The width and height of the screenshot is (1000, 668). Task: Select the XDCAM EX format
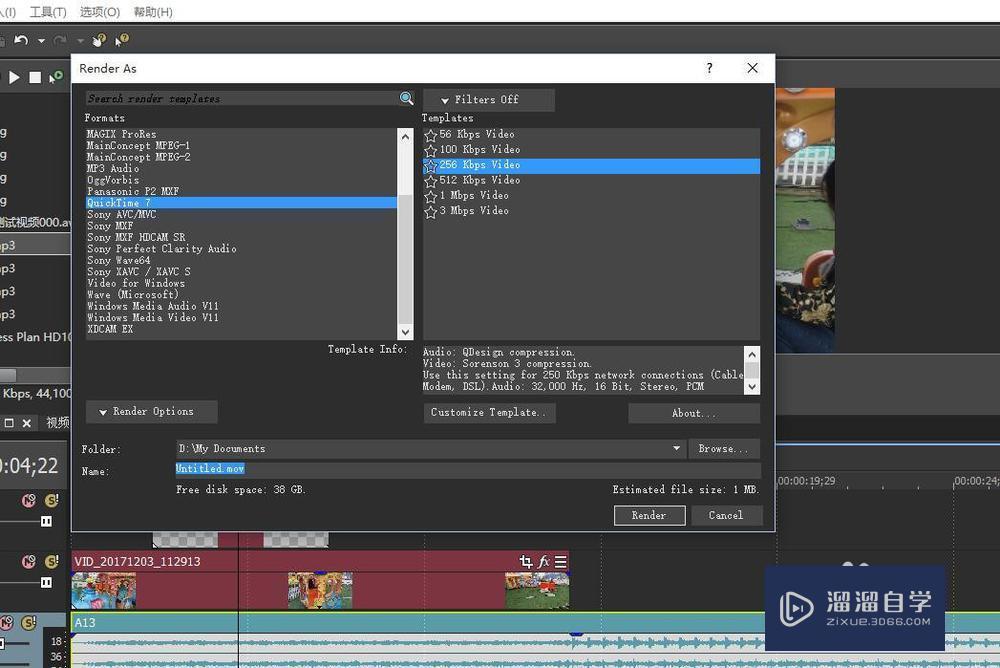tap(241, 329)
